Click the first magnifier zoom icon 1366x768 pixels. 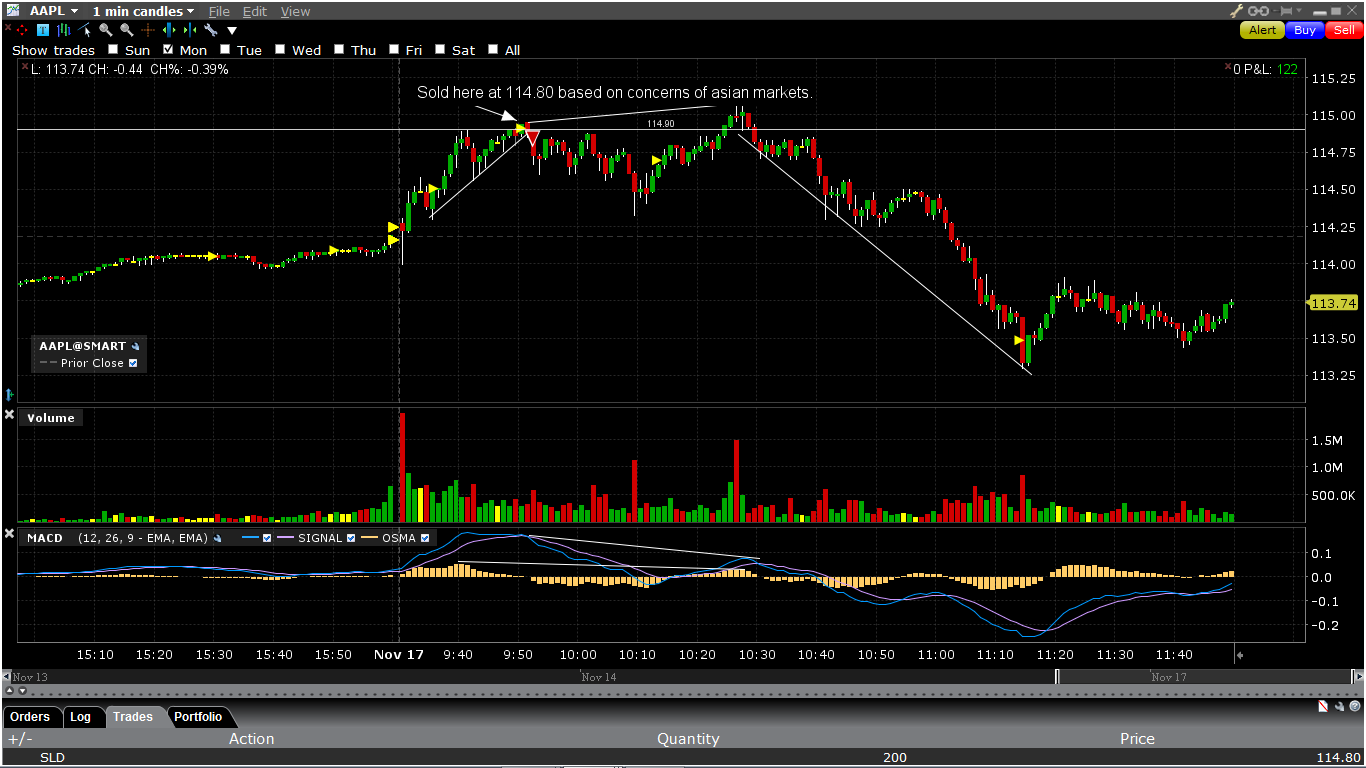[106, 30]
